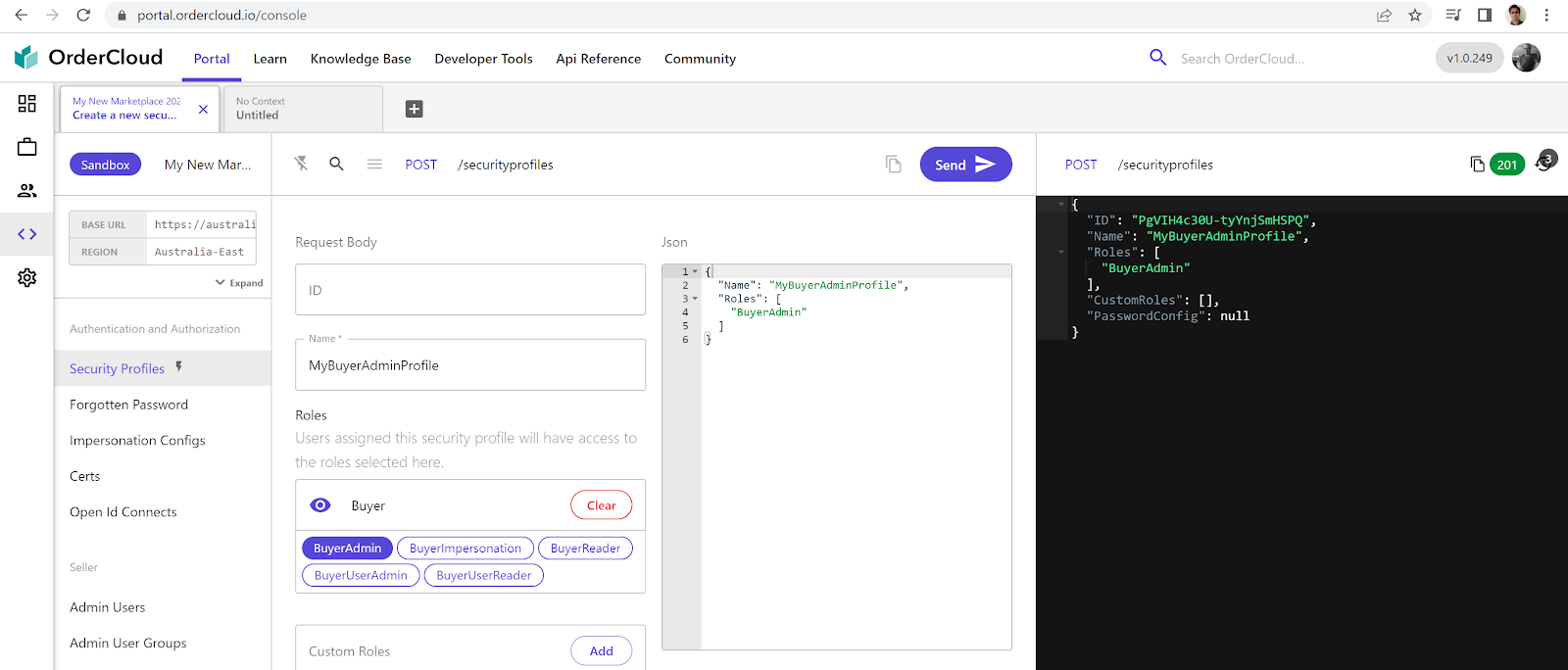Image resolution: width=1568 pixels, height=670 pixels.
Task: Open the API console code icon
Action: (x=27, y=234)
